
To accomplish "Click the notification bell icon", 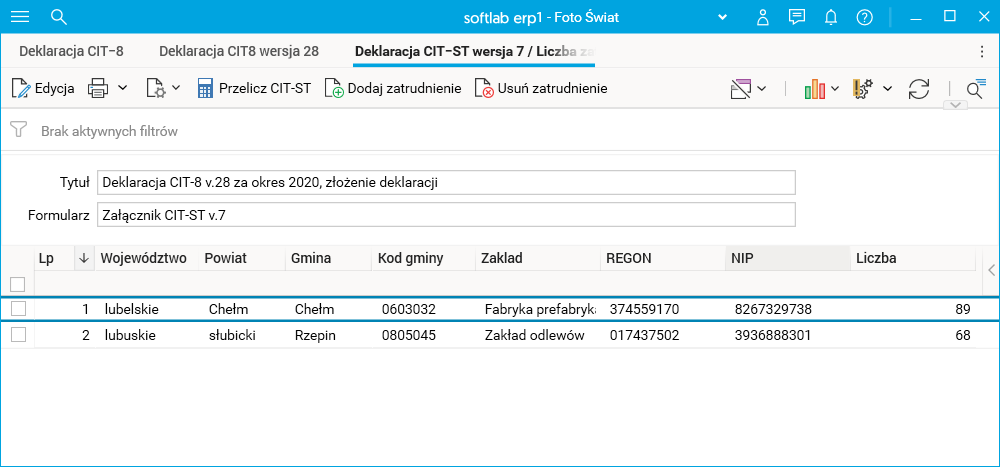I will pos(830,17).
